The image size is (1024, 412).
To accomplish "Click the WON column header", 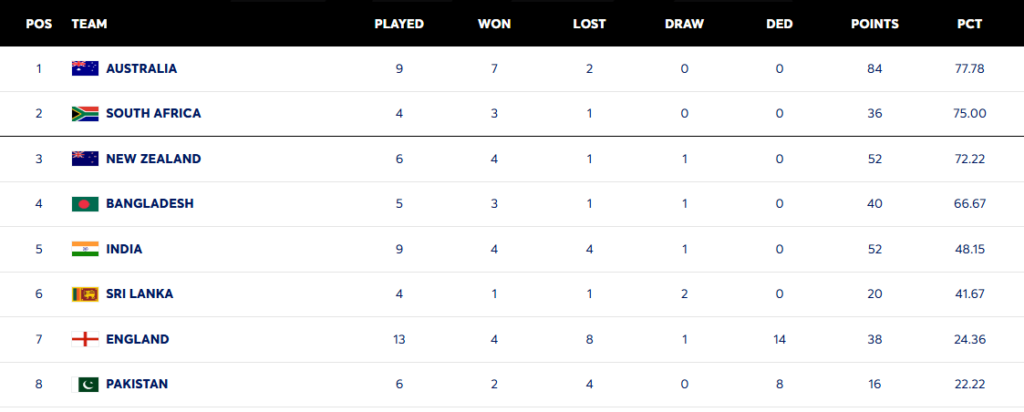I will click(494, 24).
